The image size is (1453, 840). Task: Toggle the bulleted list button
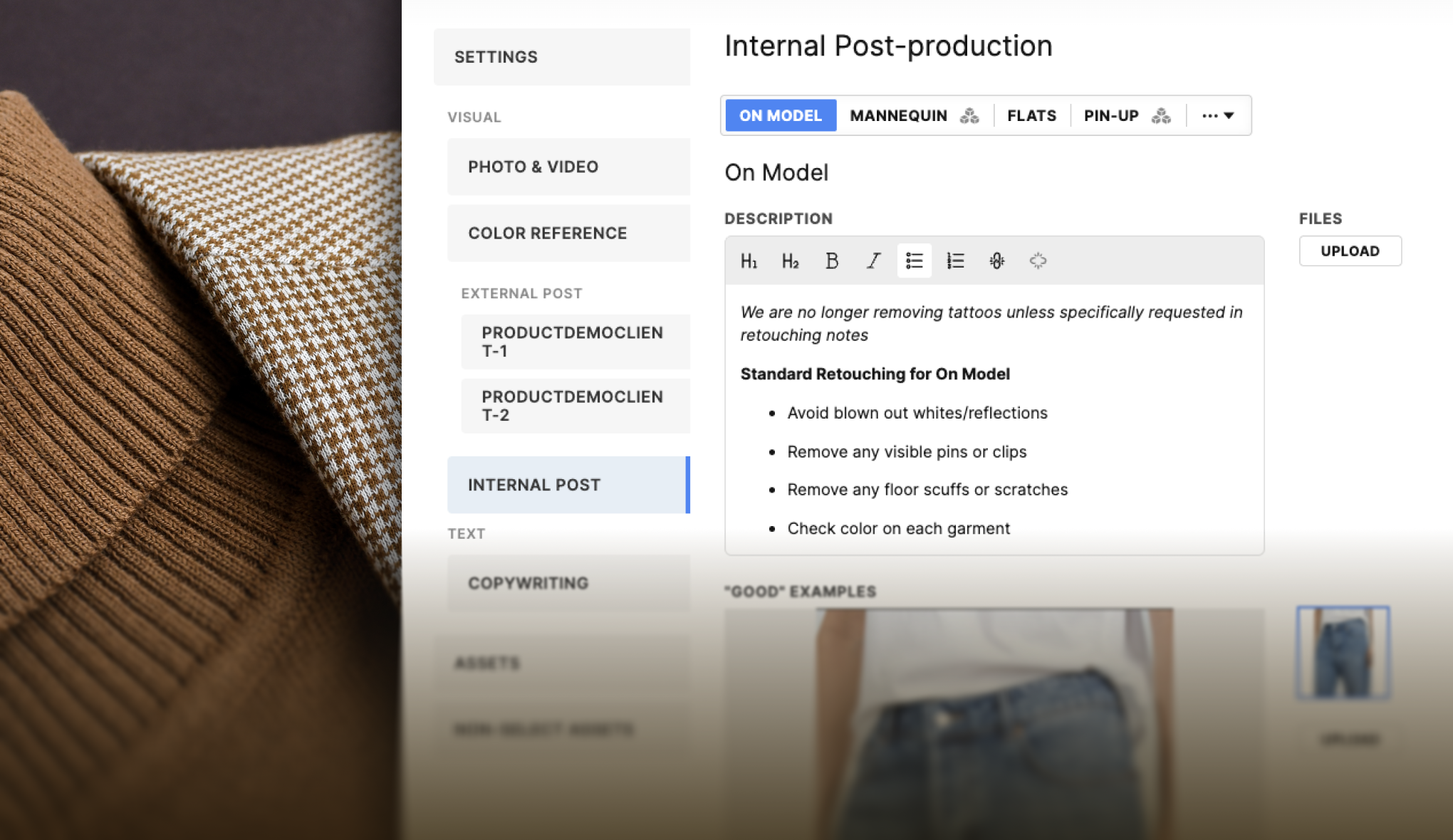[915, 261]
